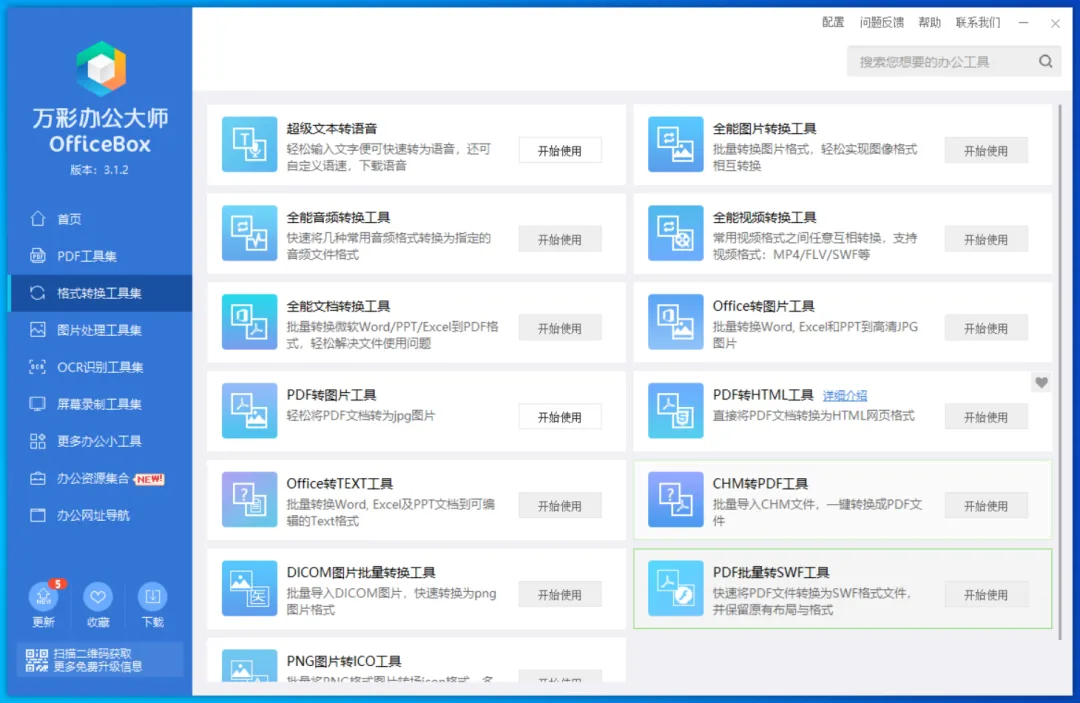
Task: Favorite PDF转HTML工具 with the heart icon
Action: (1041, 383)
